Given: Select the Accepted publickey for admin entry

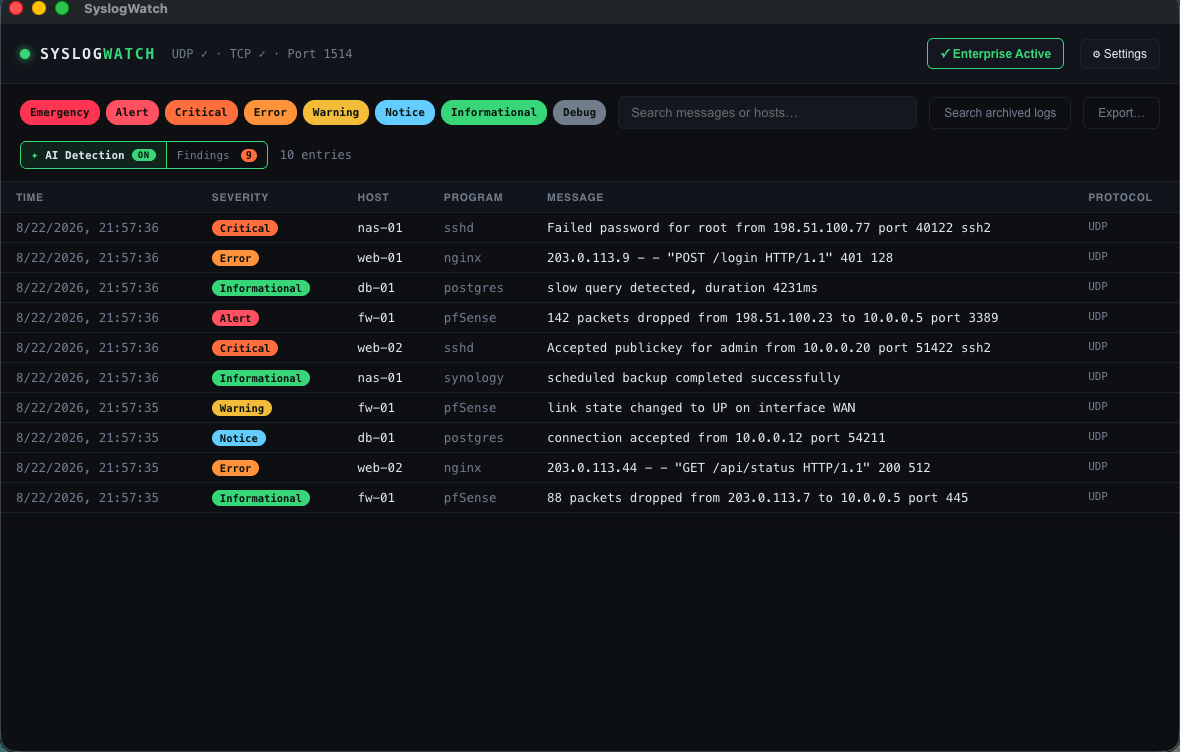Looking at the screenshot, I should tap(590, 348).
